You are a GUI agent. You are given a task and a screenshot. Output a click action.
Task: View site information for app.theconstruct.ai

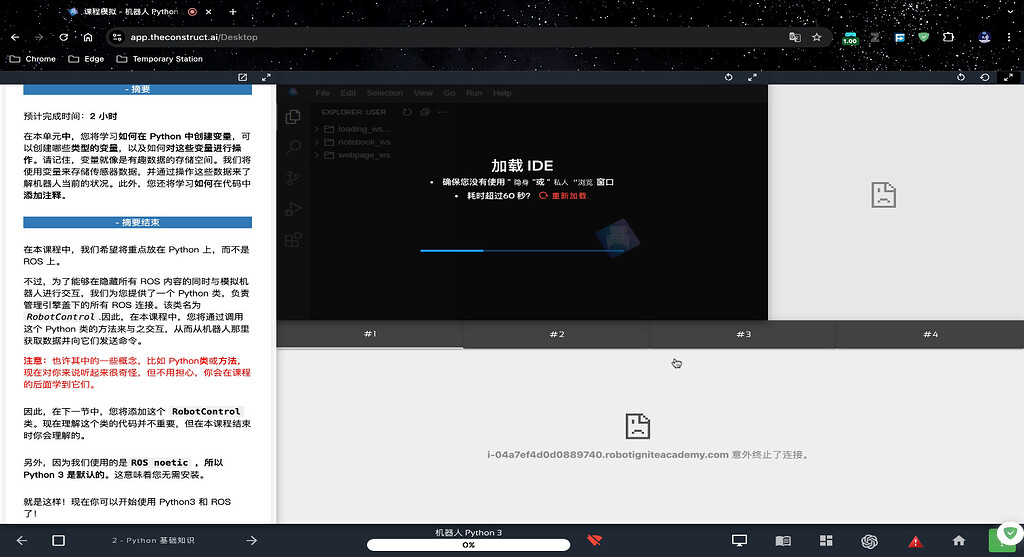pyautogui.click(x=117, y=37)
